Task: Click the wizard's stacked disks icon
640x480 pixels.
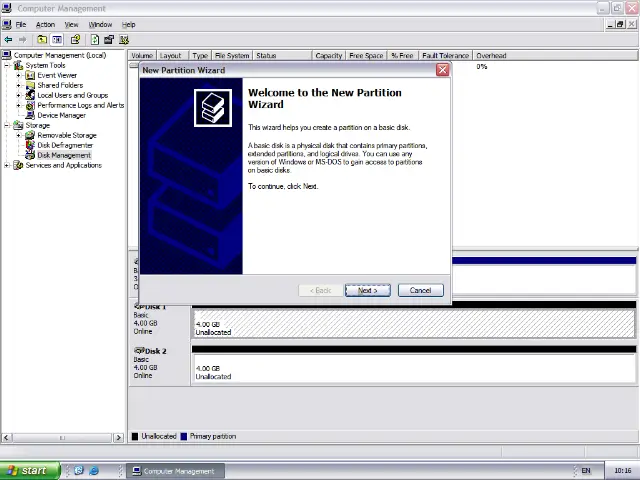Action: [x=212, y=107]
